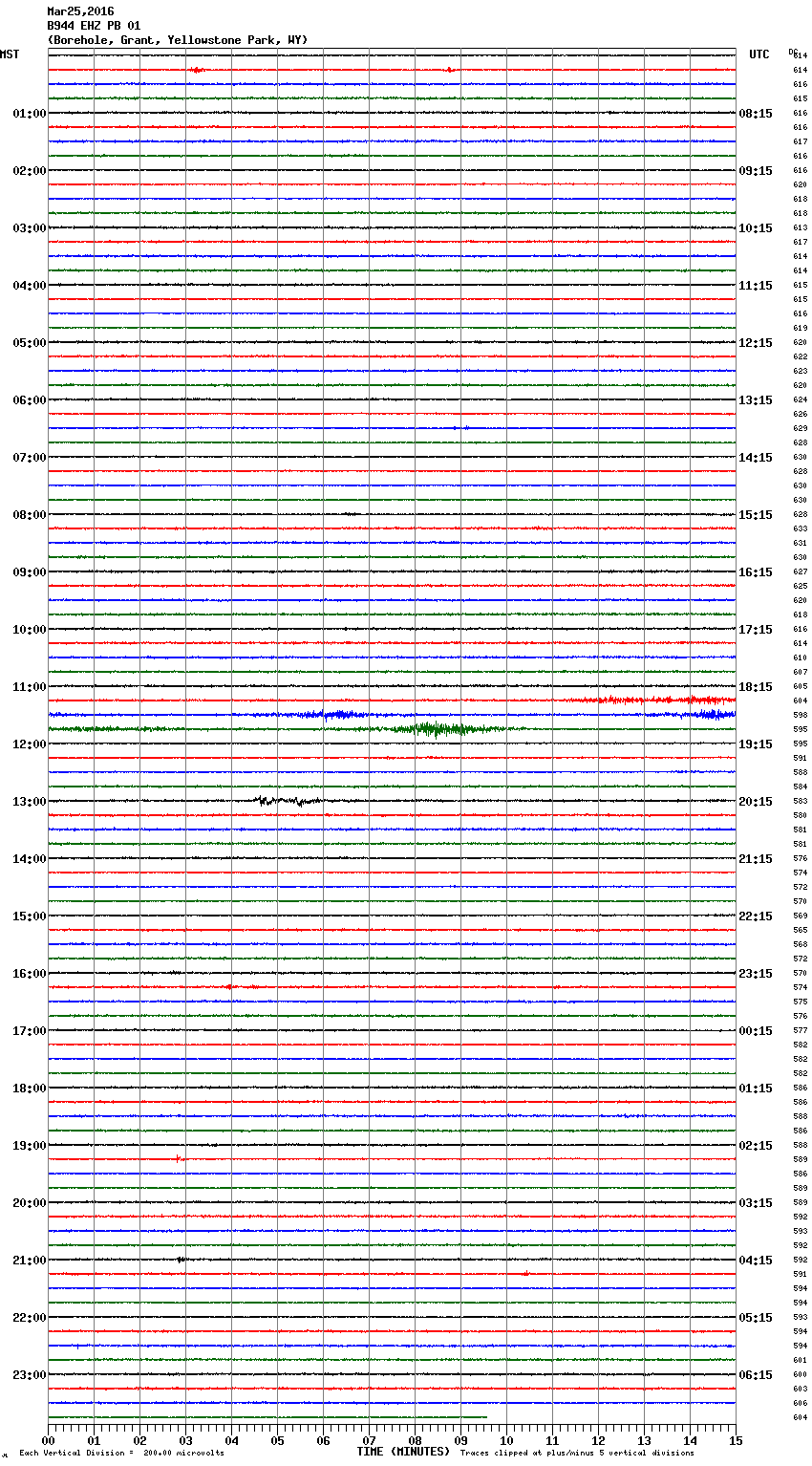
Task: Click the 04:00 MST time label
Action: tap(30, 286)
